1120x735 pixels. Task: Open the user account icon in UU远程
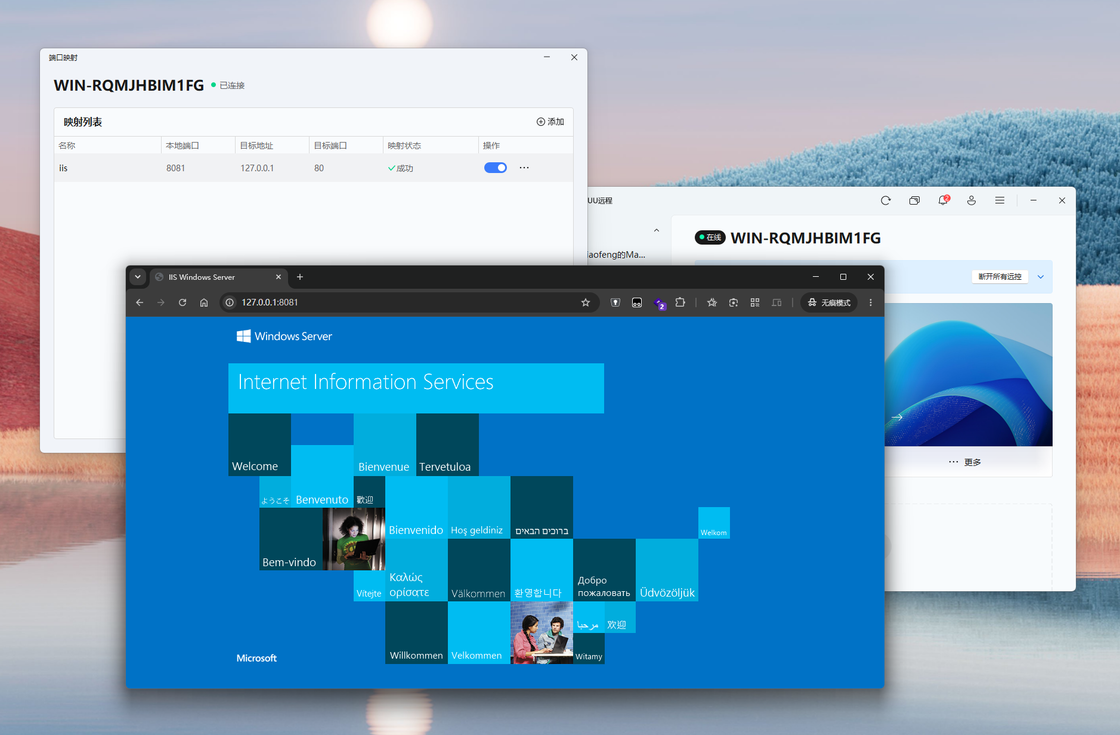[971, 201]
